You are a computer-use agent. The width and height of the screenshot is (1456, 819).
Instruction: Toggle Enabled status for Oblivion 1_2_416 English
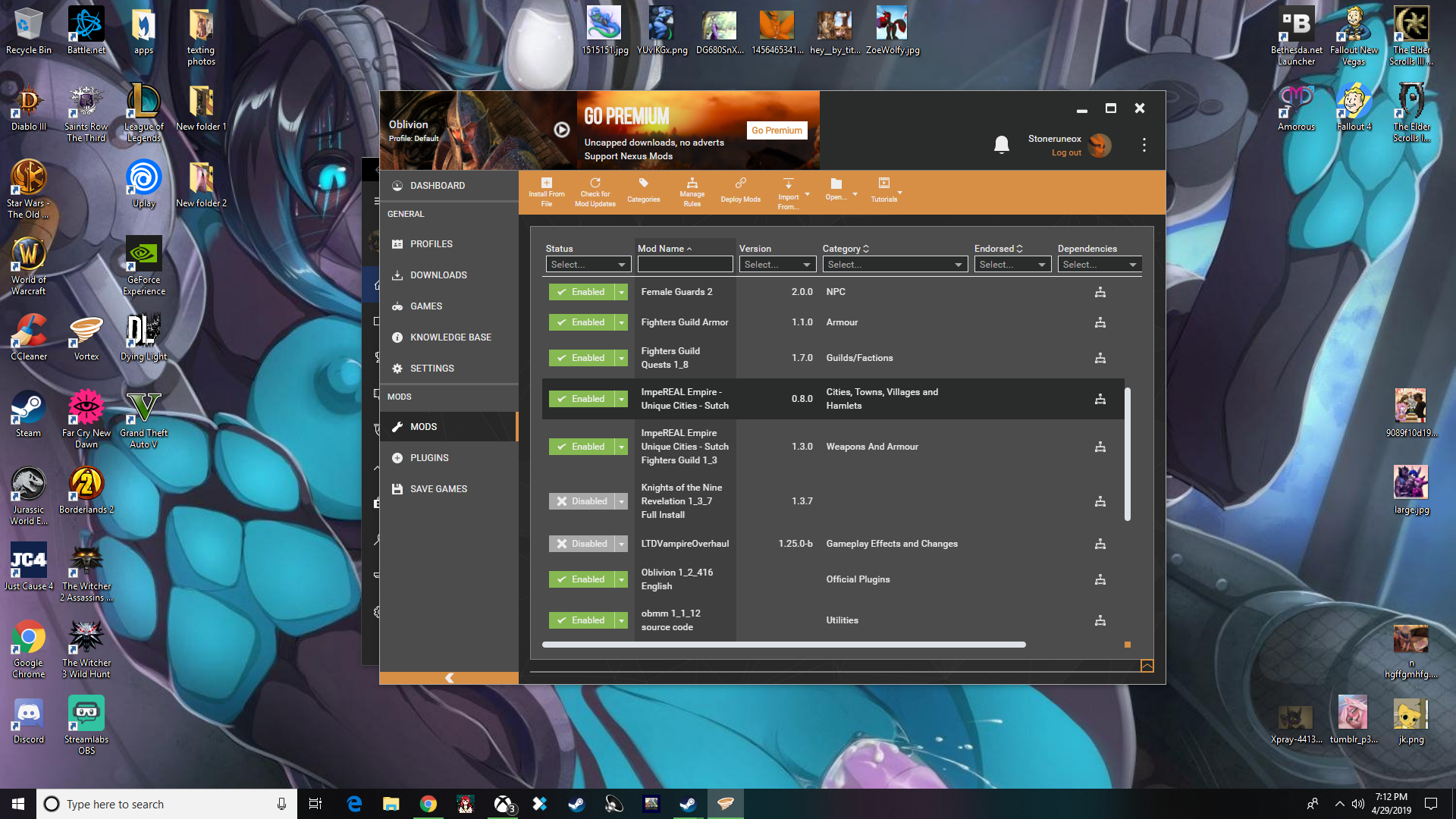[x=582, y=579]
